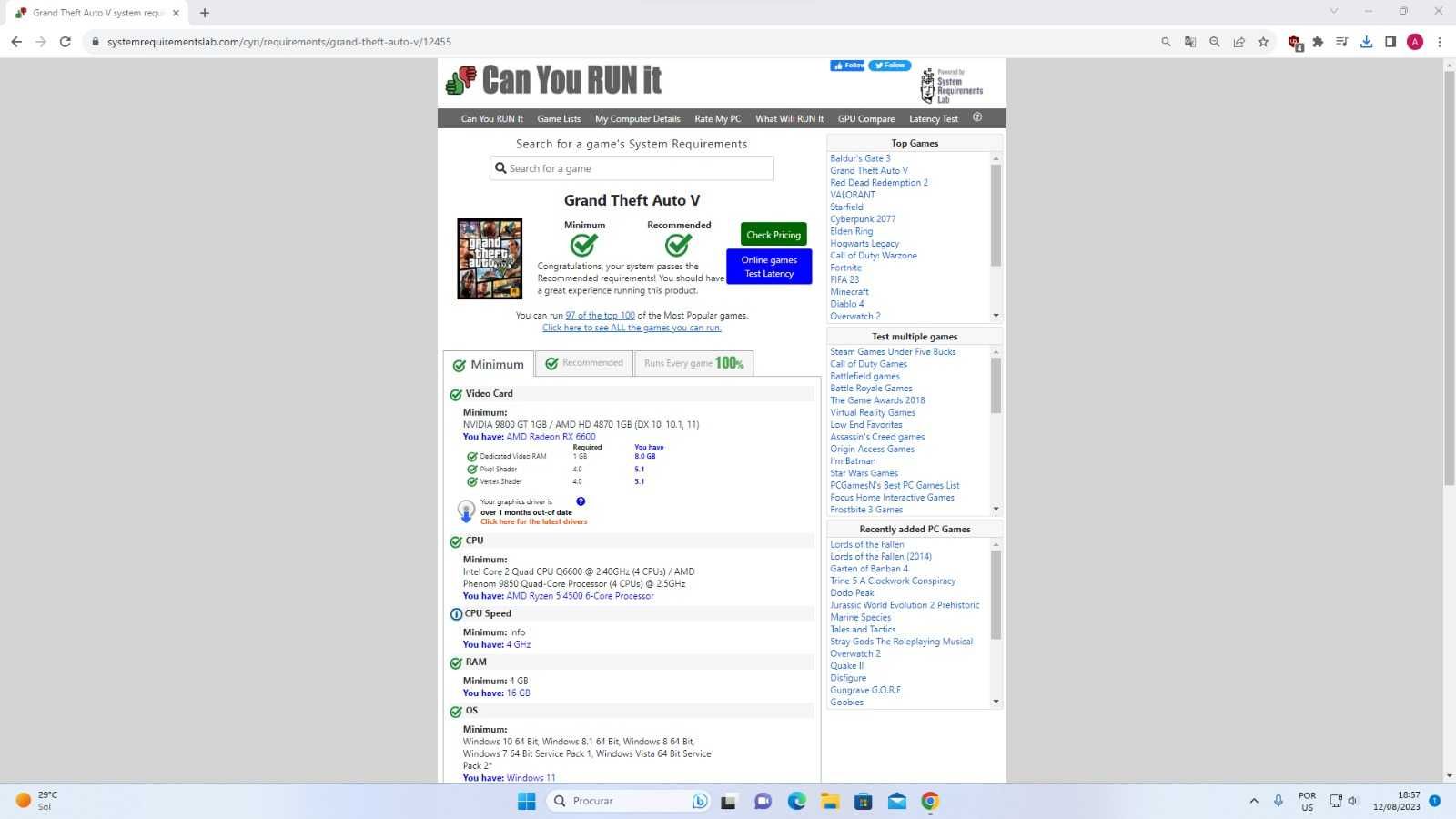Bookmark this page with star icon

click(x=1263, y=42)
